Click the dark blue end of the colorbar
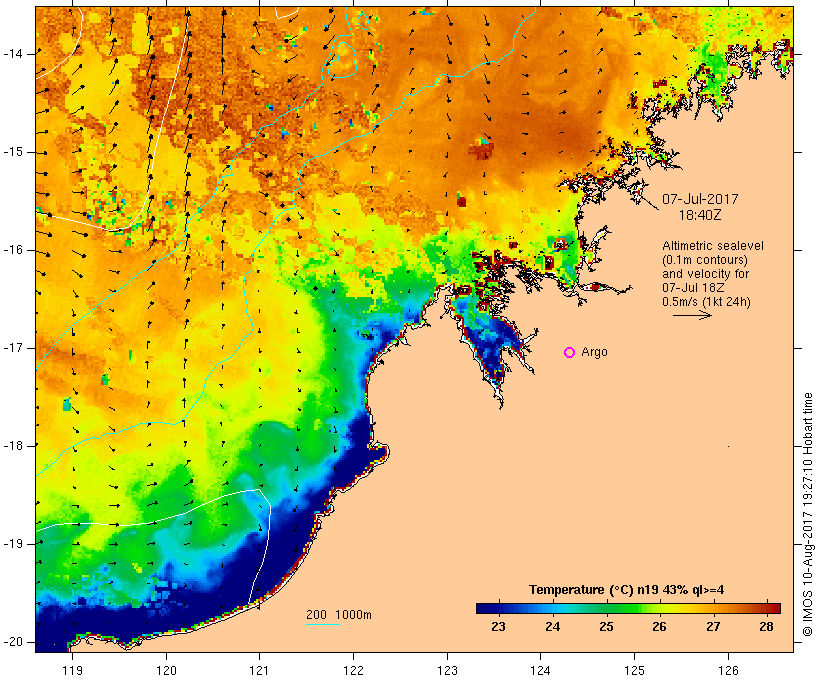 (489, 608)
